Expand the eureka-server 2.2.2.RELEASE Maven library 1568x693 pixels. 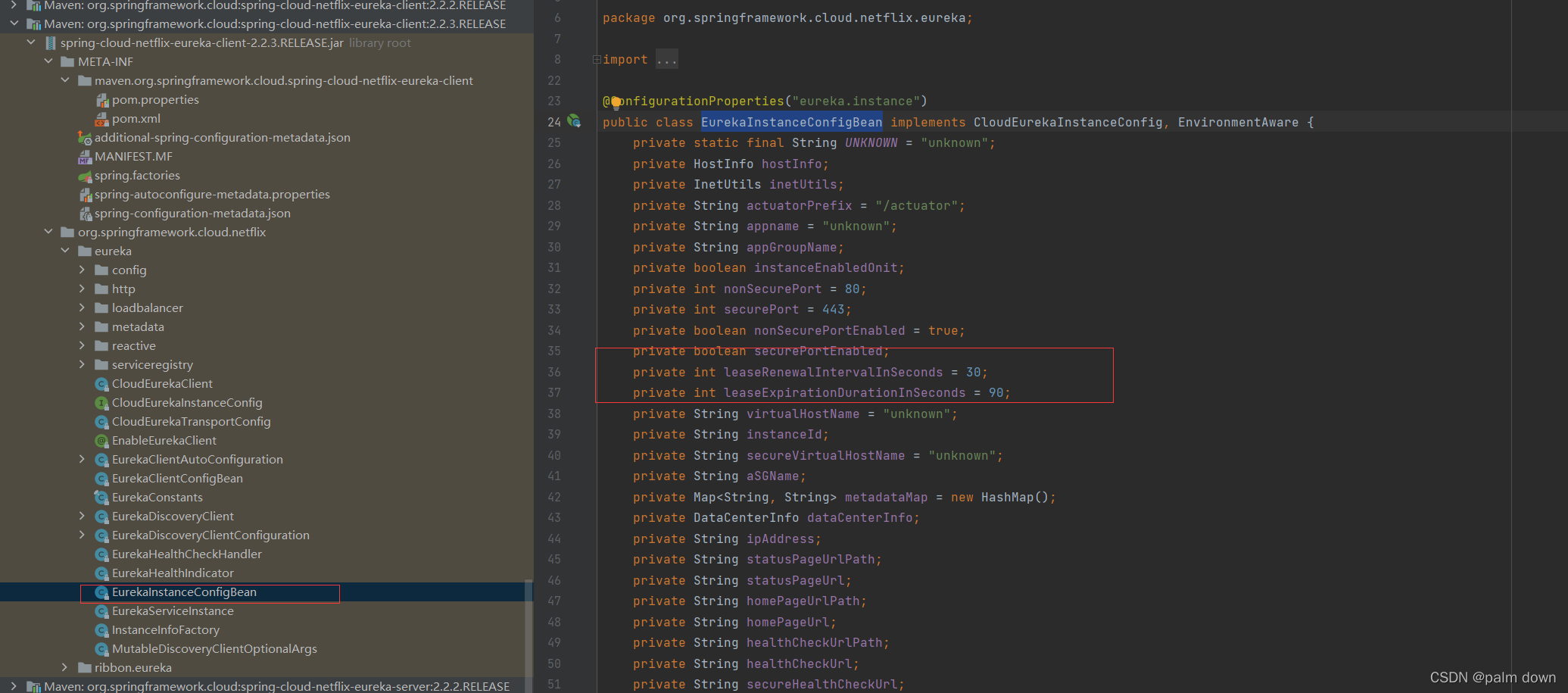tap(14, 686)
